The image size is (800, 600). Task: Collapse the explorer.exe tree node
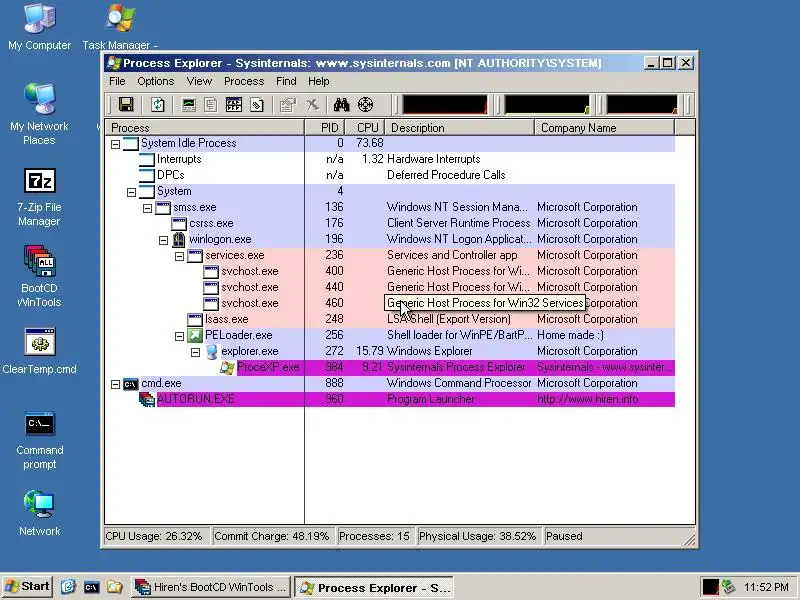click(x=195, y=352)
